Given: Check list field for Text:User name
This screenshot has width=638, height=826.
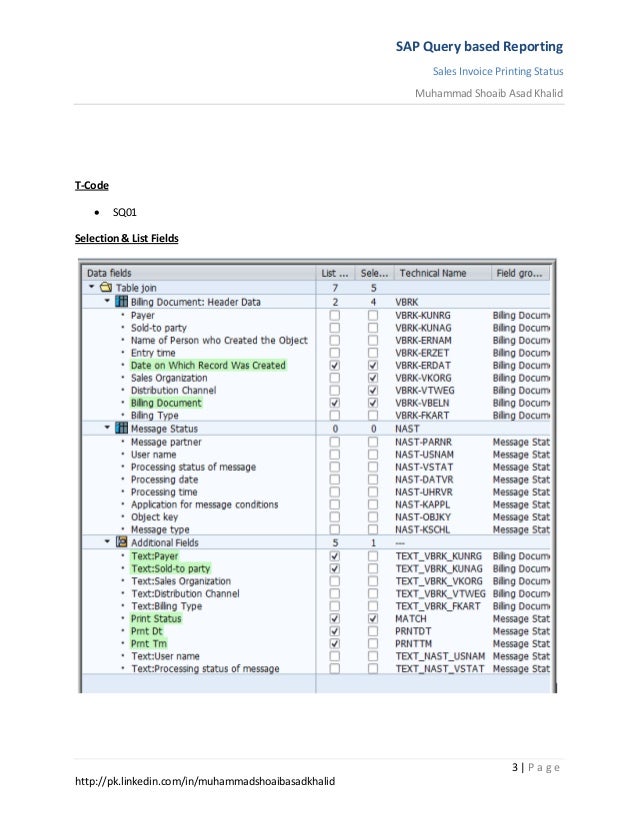Looking at the screenshot, I should (x=335, y=656).
